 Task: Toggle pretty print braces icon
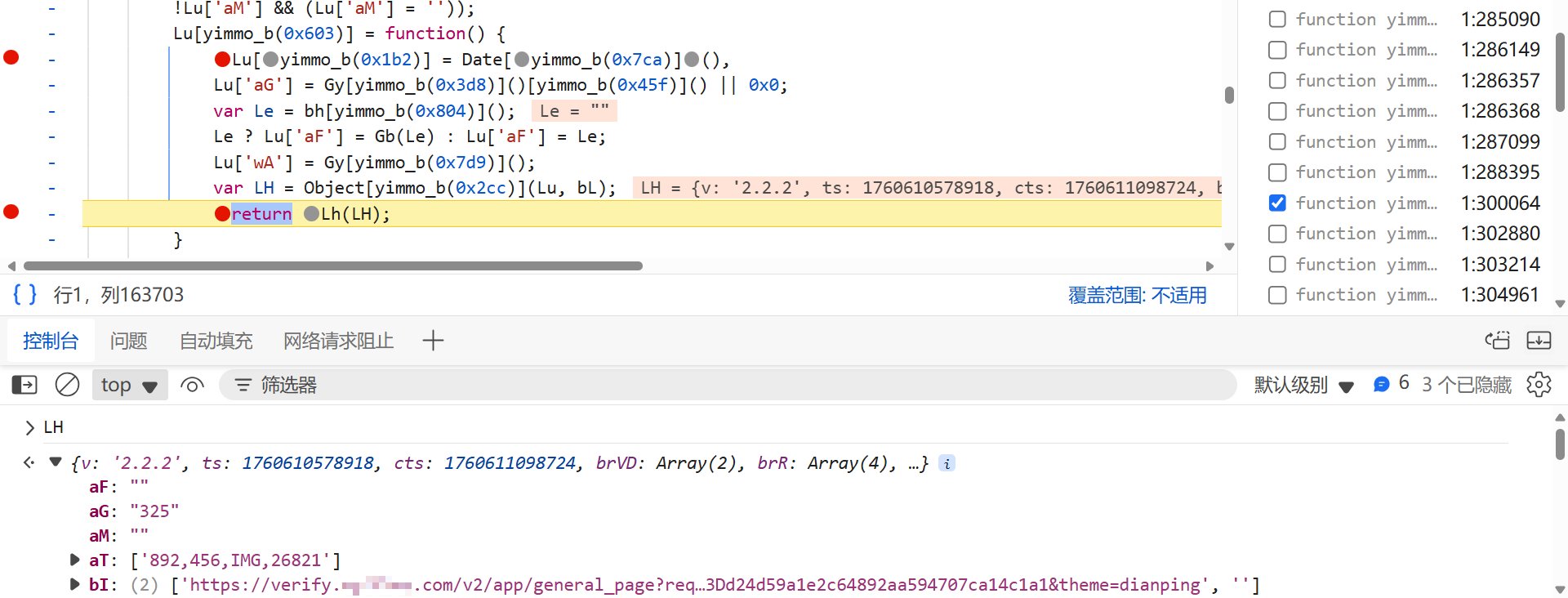[25, 294]
